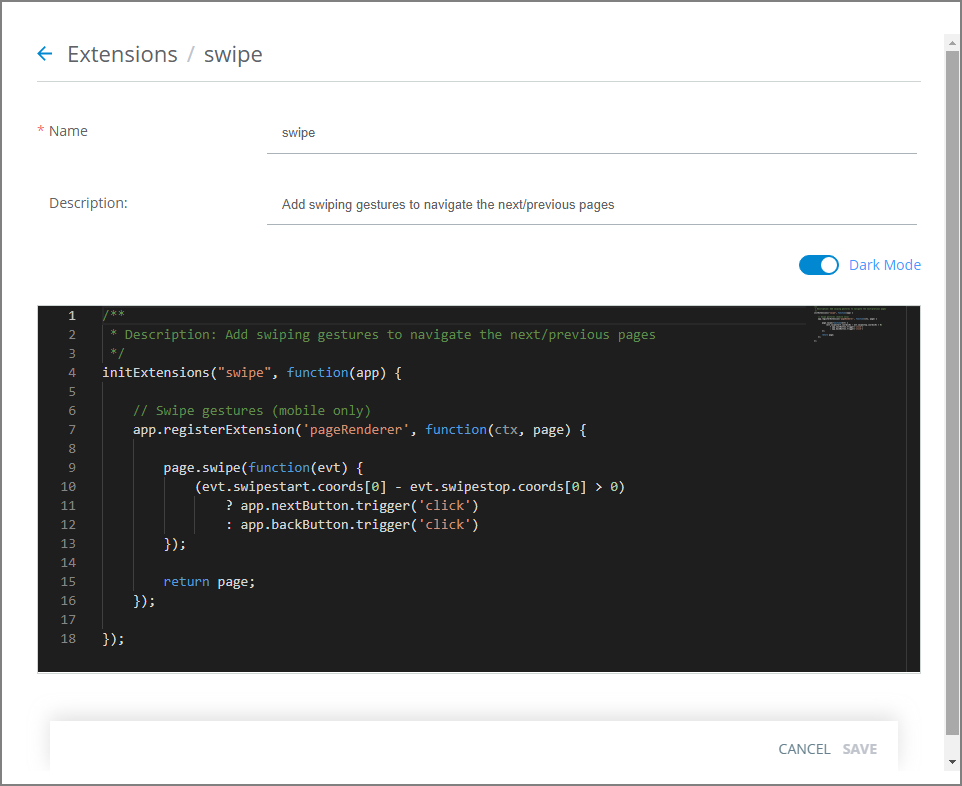Click app.registerExtension on line 7

tap(214, 430)
